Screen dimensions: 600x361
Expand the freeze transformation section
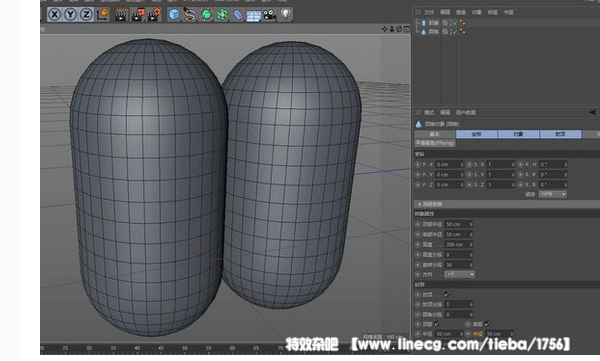(x=507, y=204)
